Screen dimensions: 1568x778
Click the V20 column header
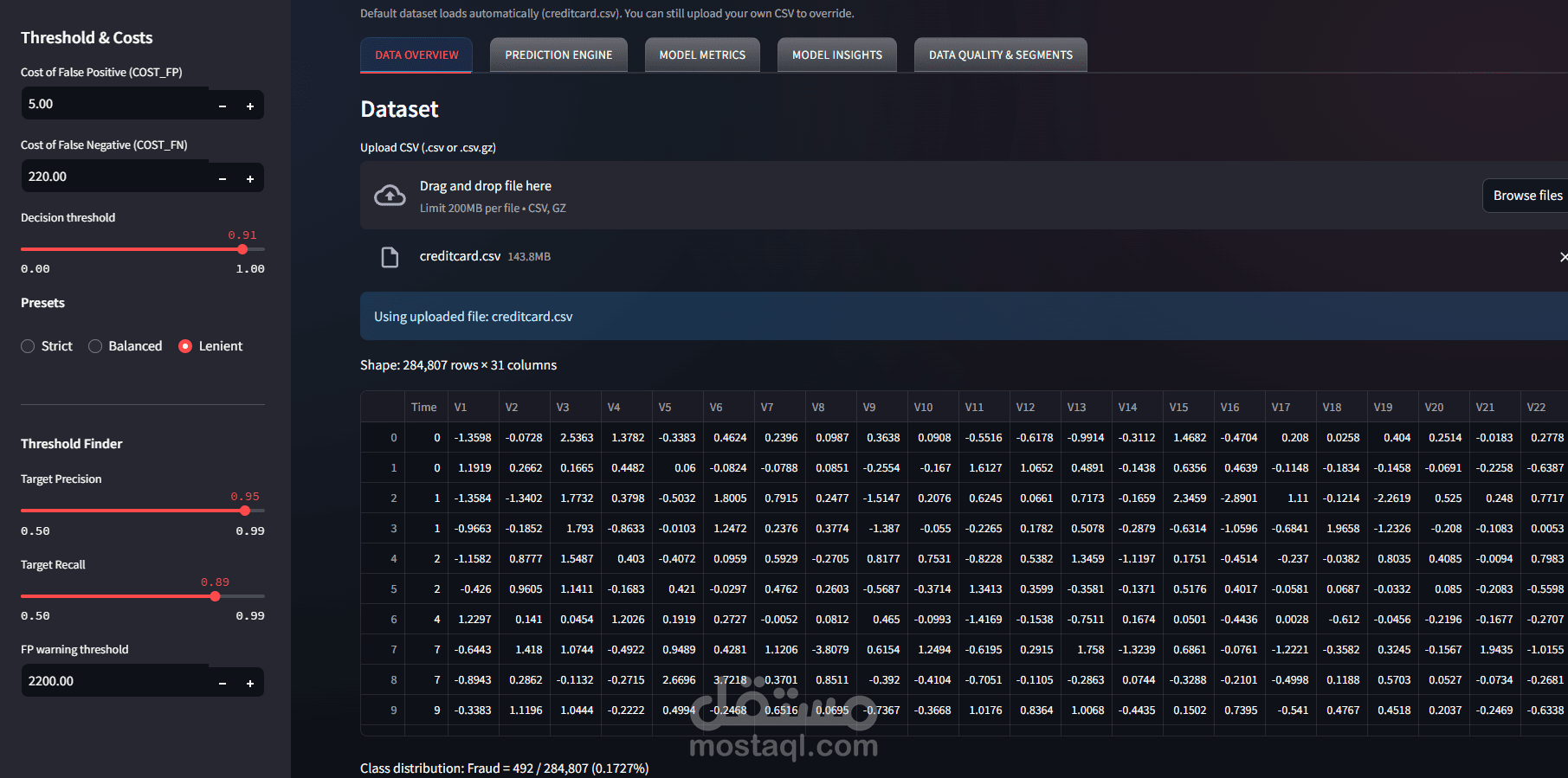(x=1443, y=407)
